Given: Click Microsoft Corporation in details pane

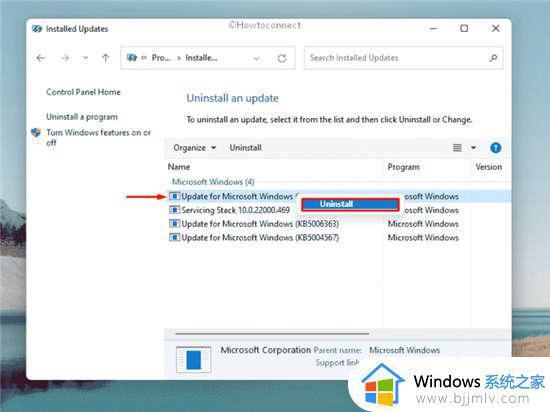Looking at the screenshot, I should [x=266, y=350].
